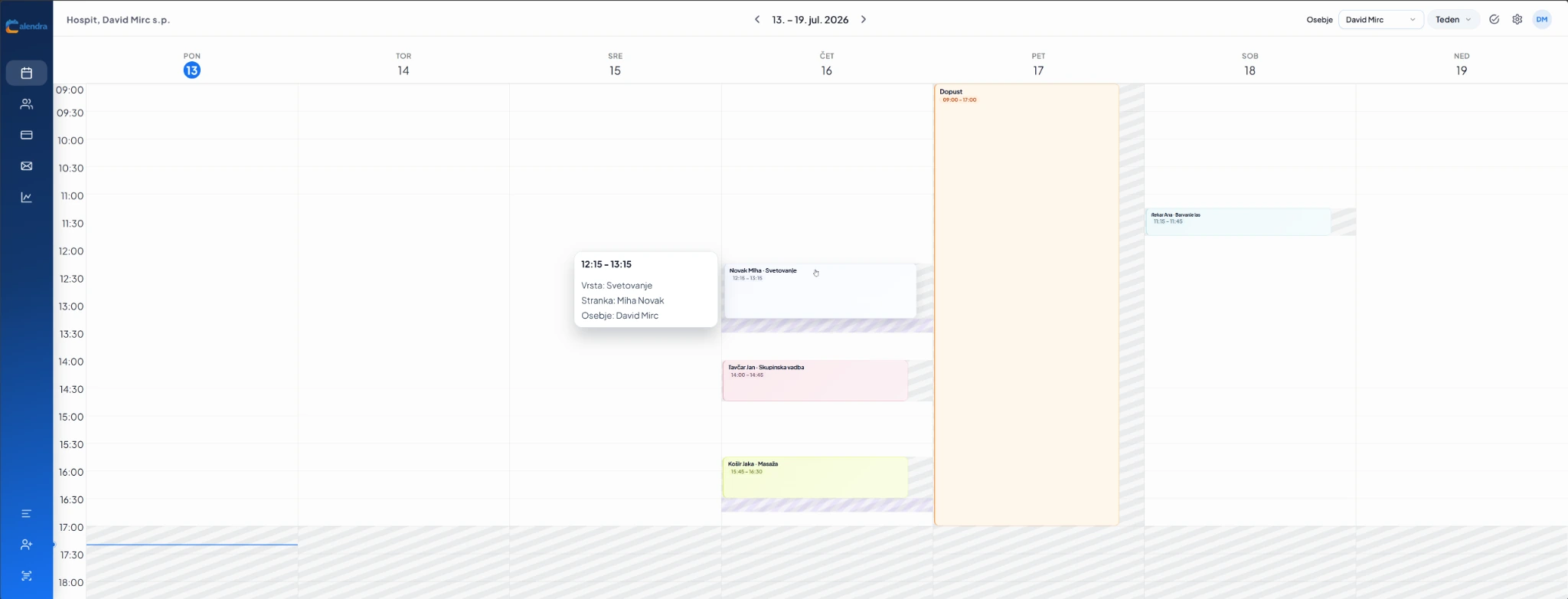Open Tavčar Jan Skupinska vadba appointment
1568x599 pixels.
(815, 381)
